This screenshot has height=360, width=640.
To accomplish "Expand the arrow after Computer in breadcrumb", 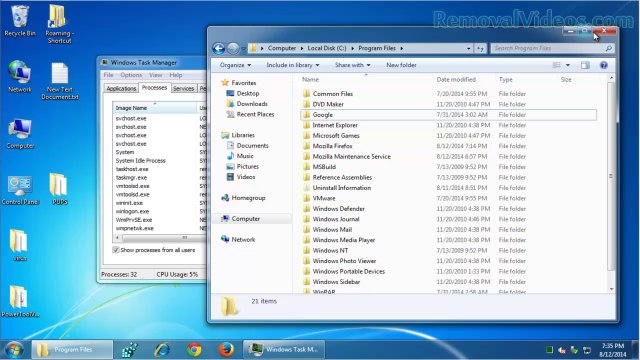I will point(302,49).
